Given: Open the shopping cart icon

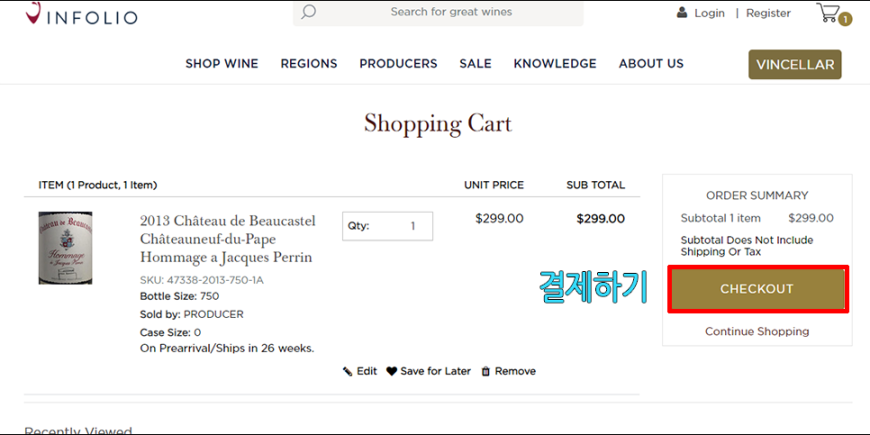Looking at the screenshot, I should point(828,12).
